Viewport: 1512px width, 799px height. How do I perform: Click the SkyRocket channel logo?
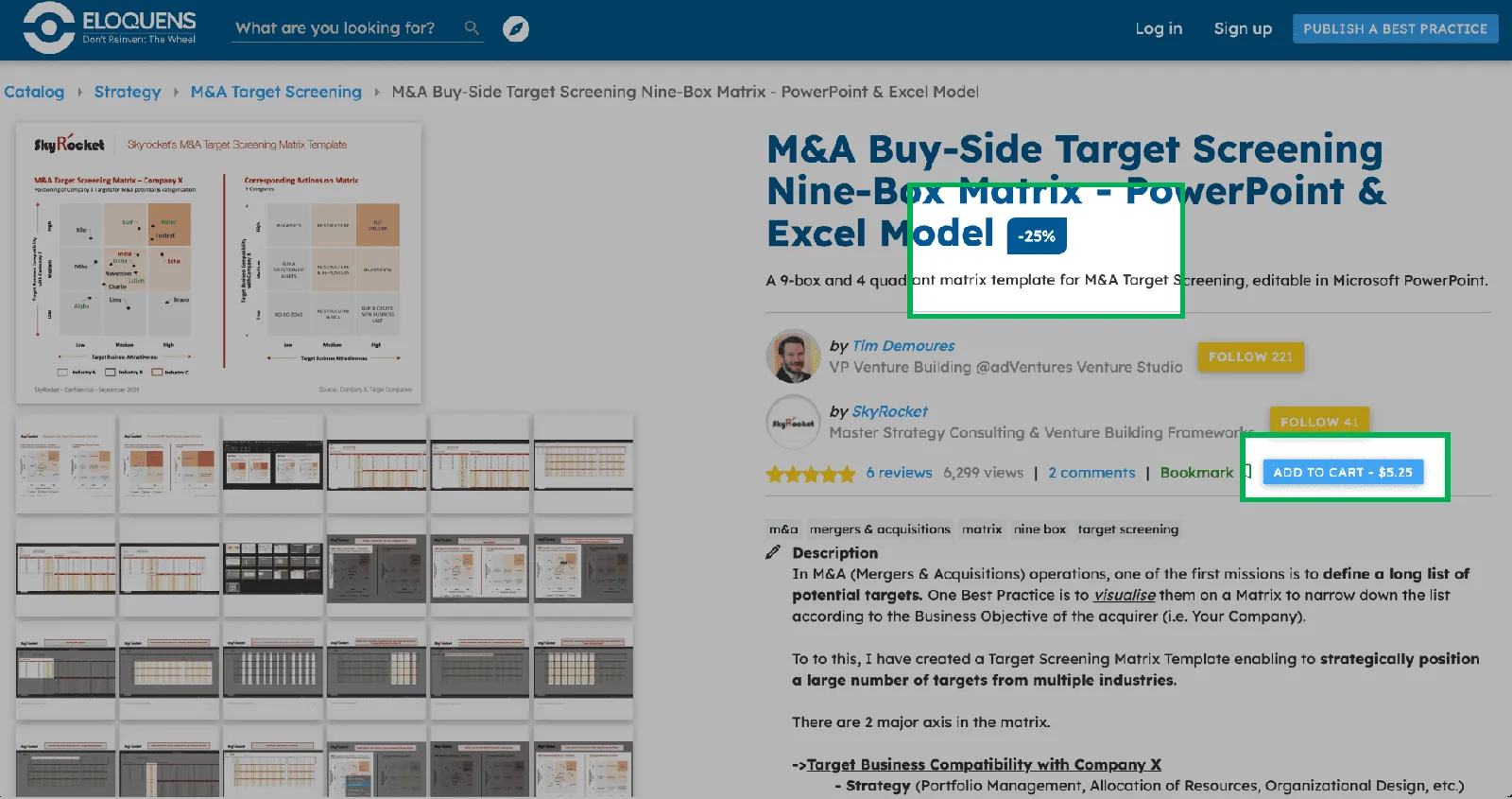coord(793,422)
